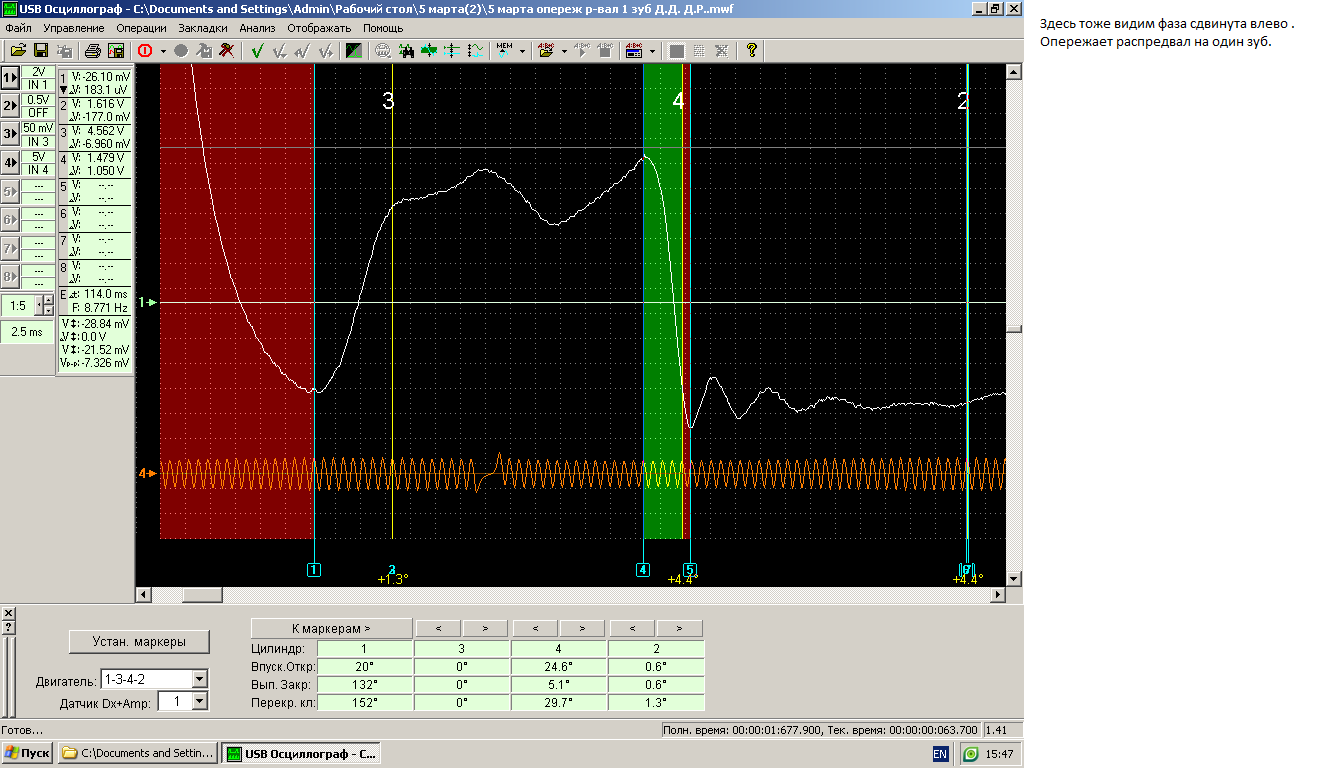This screenshot has height=768, width=1337.
Task: Click next arrow above cylinder 4 column
Action: click(582, 628)
